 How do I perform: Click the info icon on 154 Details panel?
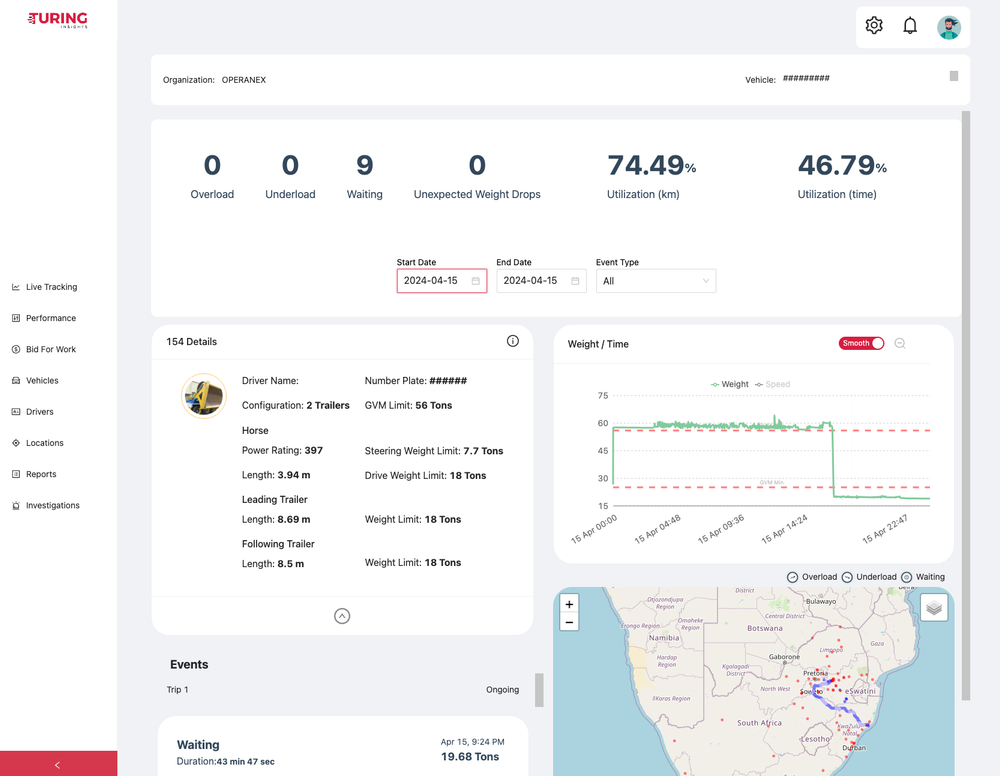[x=513, y=341]
